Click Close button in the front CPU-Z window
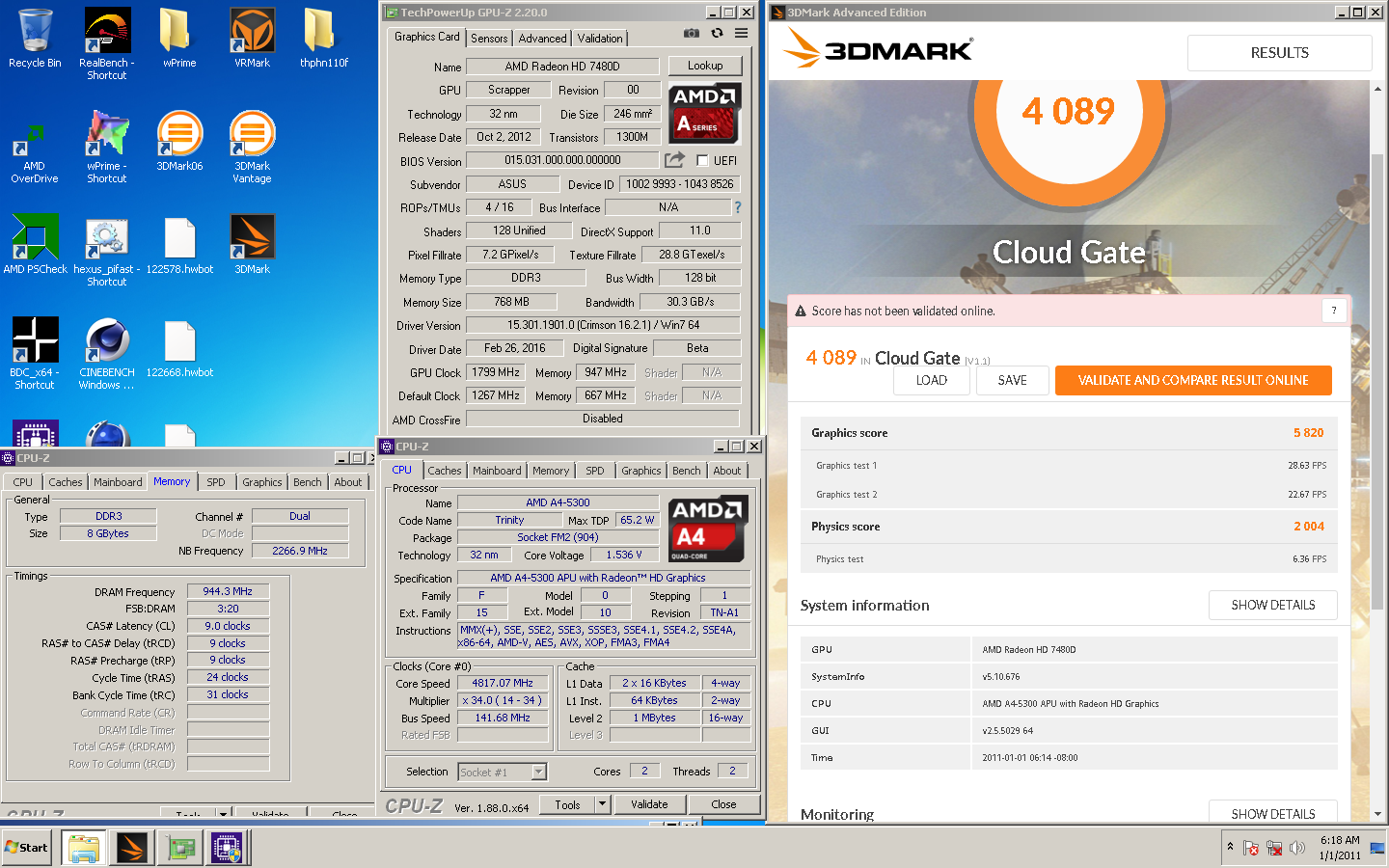 [x=723, y=804]
